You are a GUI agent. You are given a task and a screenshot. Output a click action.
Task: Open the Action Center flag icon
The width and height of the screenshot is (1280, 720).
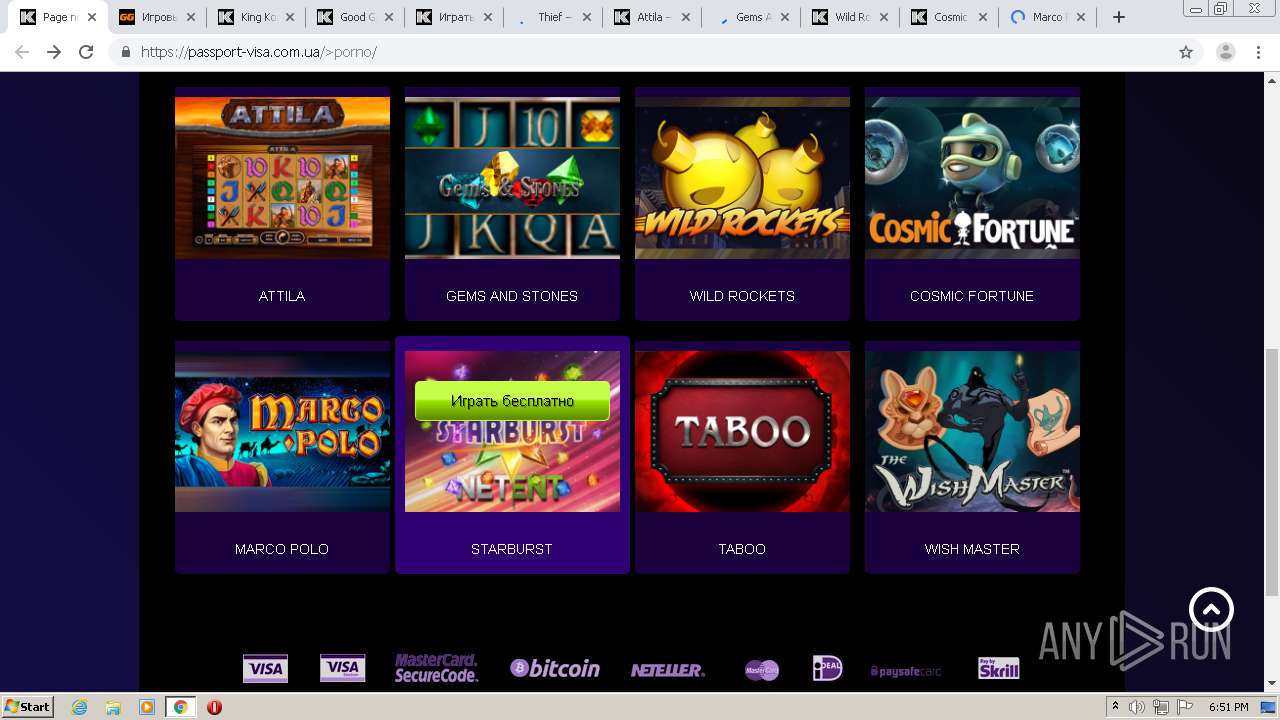(x=1184, y=707)
